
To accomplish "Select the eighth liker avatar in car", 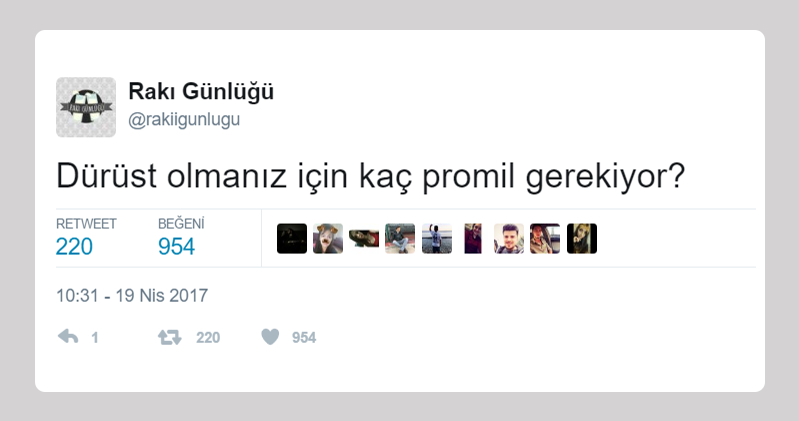I will [x=545, y=239].
